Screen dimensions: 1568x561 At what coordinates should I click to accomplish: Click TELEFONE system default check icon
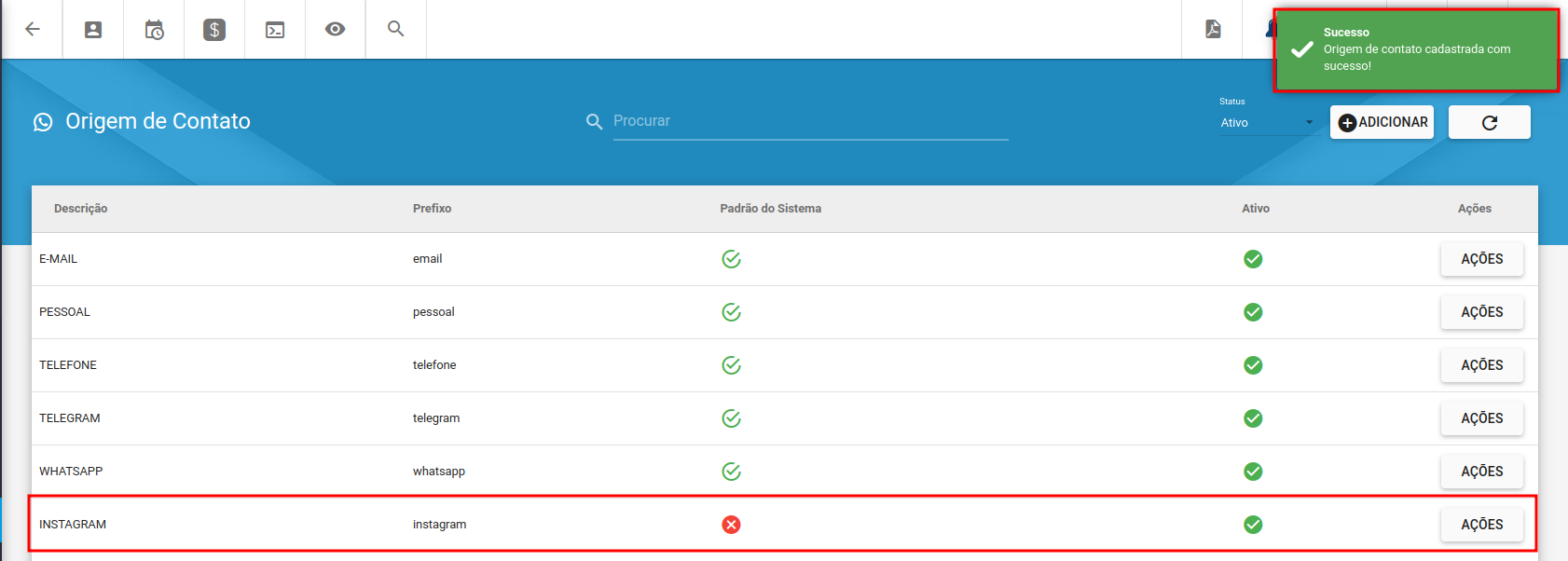(731, 365)
